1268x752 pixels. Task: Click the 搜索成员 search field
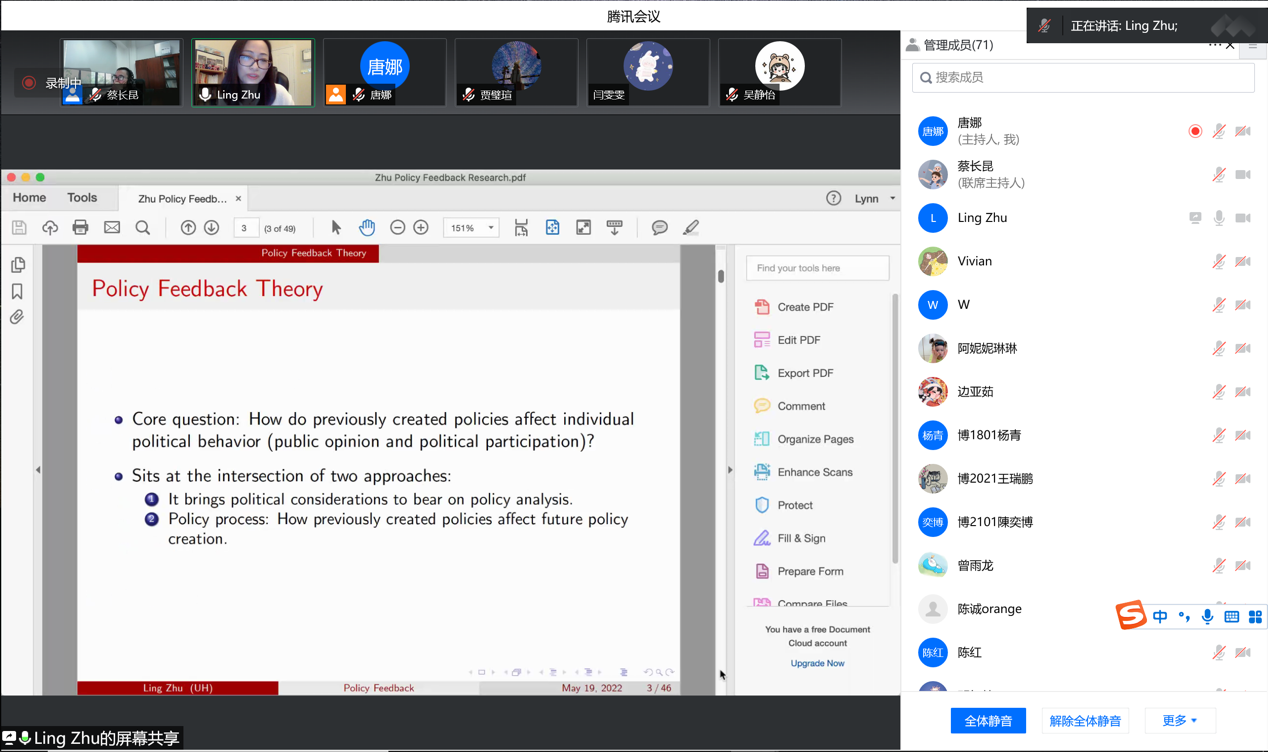(x=1083, y=78)
